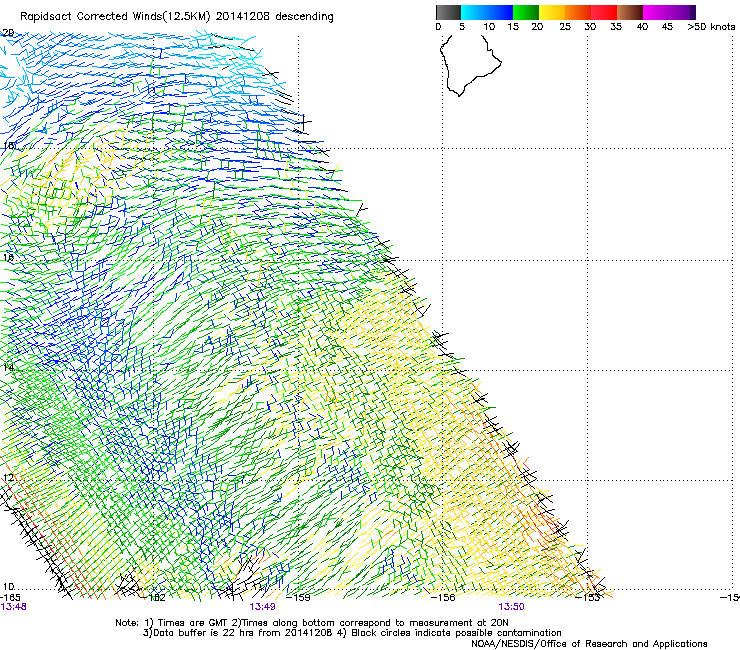
Task: Click the "35" legend scale label
Action: click(x=616, y=27)
